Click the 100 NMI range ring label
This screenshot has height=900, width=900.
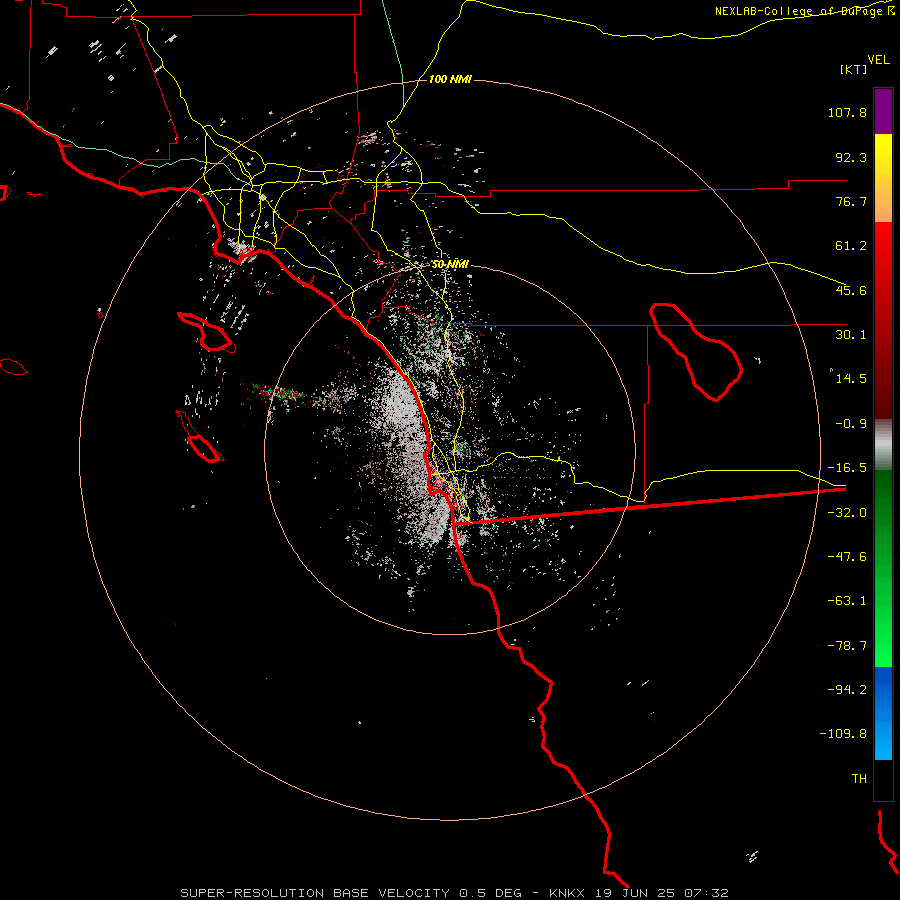coord(450,79)
